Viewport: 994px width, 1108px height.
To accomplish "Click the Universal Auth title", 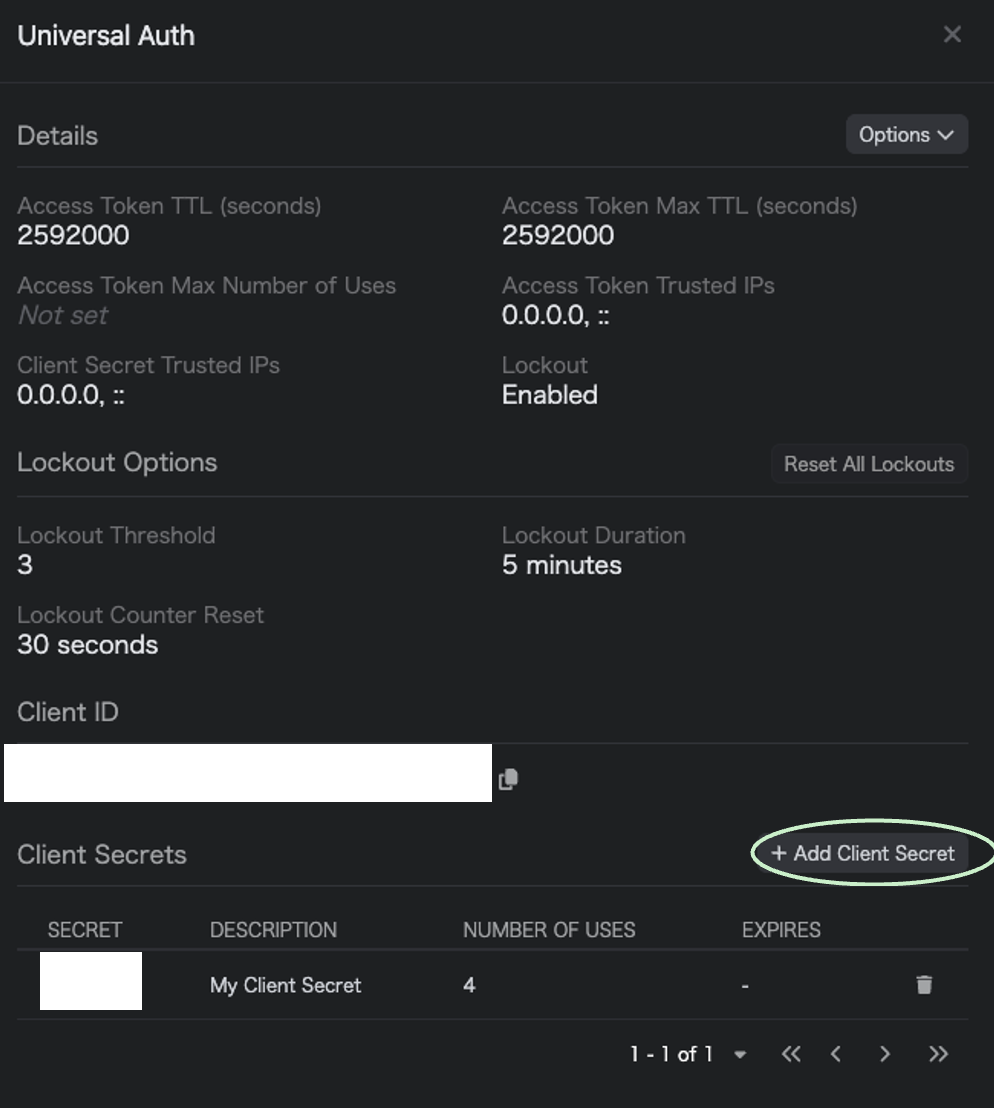I will coord(106,35).
